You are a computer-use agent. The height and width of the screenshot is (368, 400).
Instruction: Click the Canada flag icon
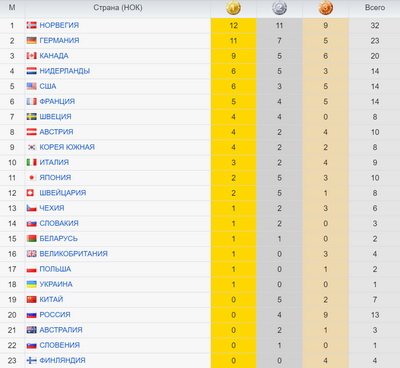(x=31, y=56)
